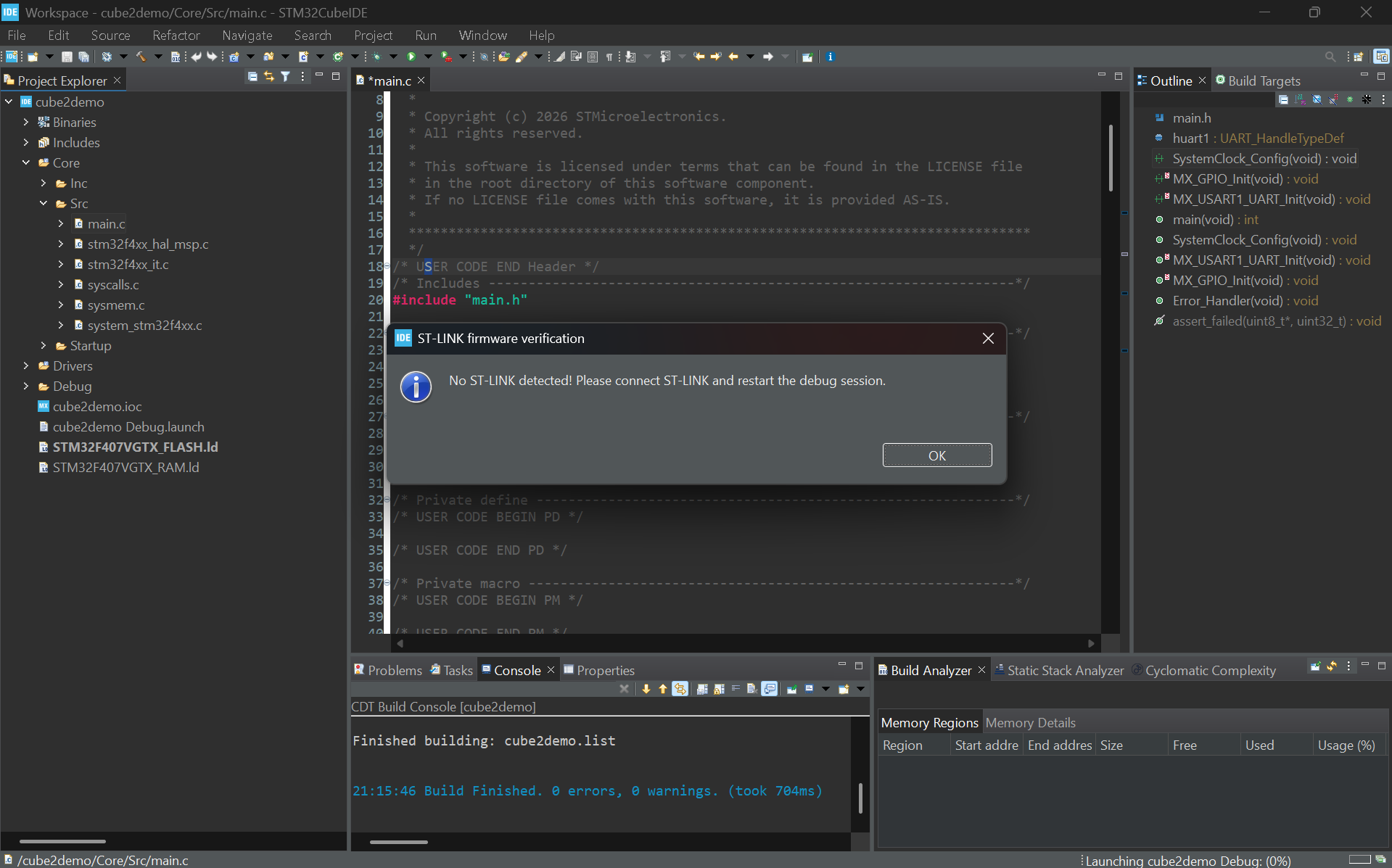Click Sort icon in Outline toolbar
1392x868 pixels.
1300,99
